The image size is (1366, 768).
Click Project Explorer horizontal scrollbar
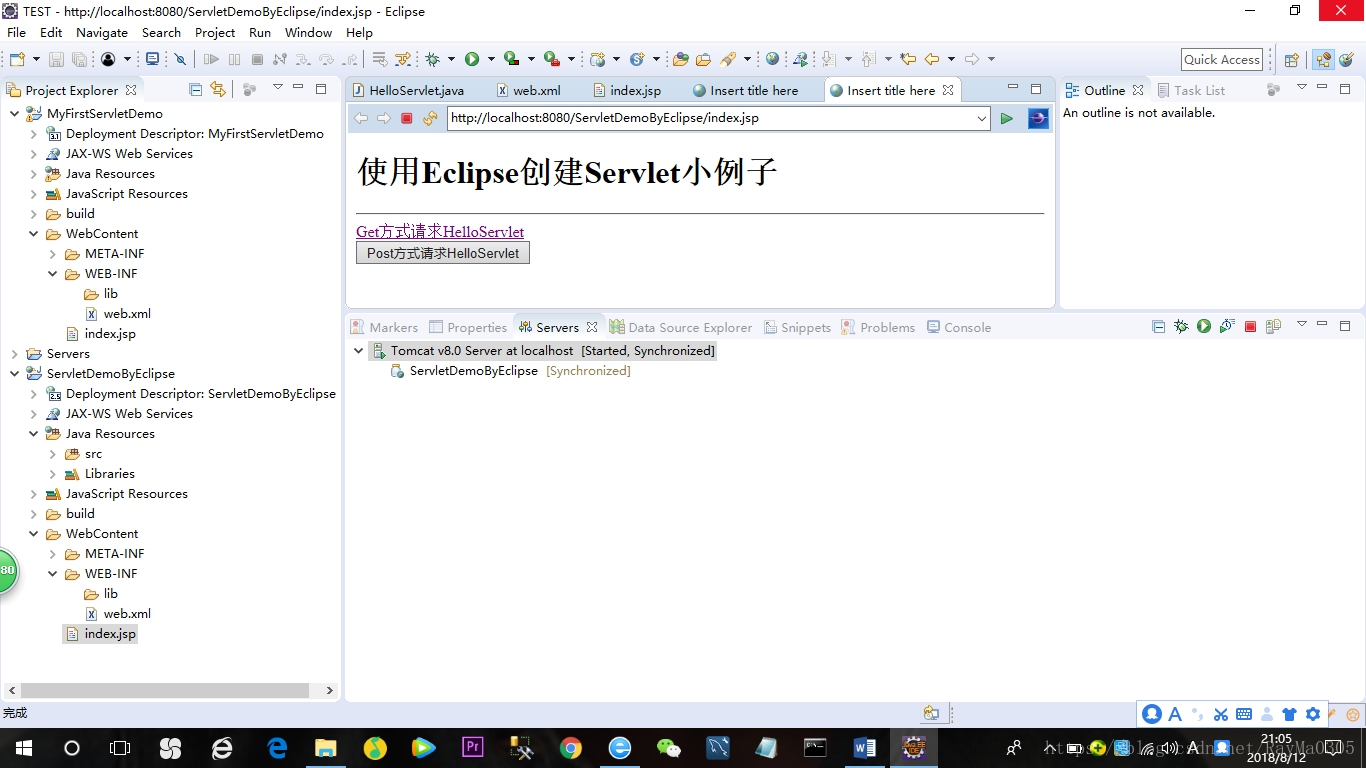[165, 690]
